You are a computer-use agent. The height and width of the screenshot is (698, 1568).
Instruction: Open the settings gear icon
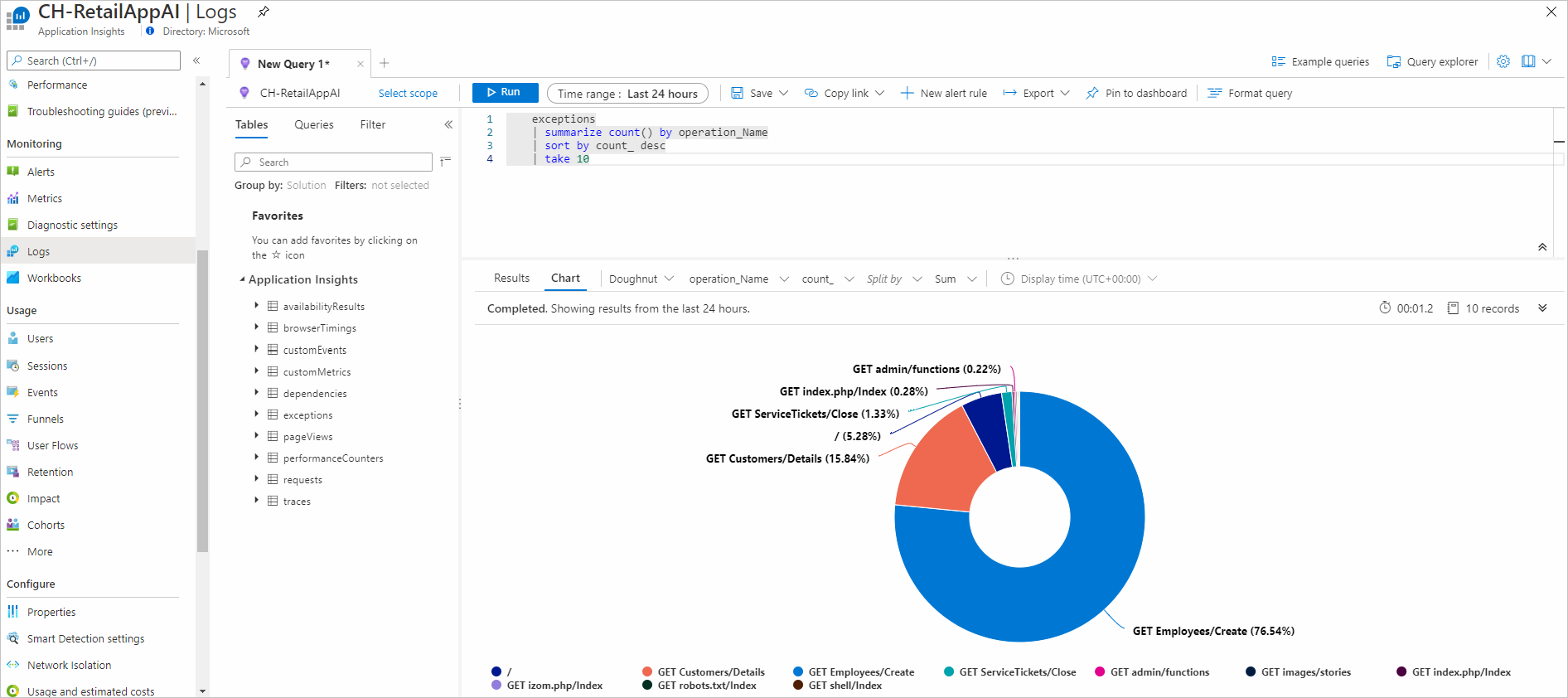coord(1503,61)
